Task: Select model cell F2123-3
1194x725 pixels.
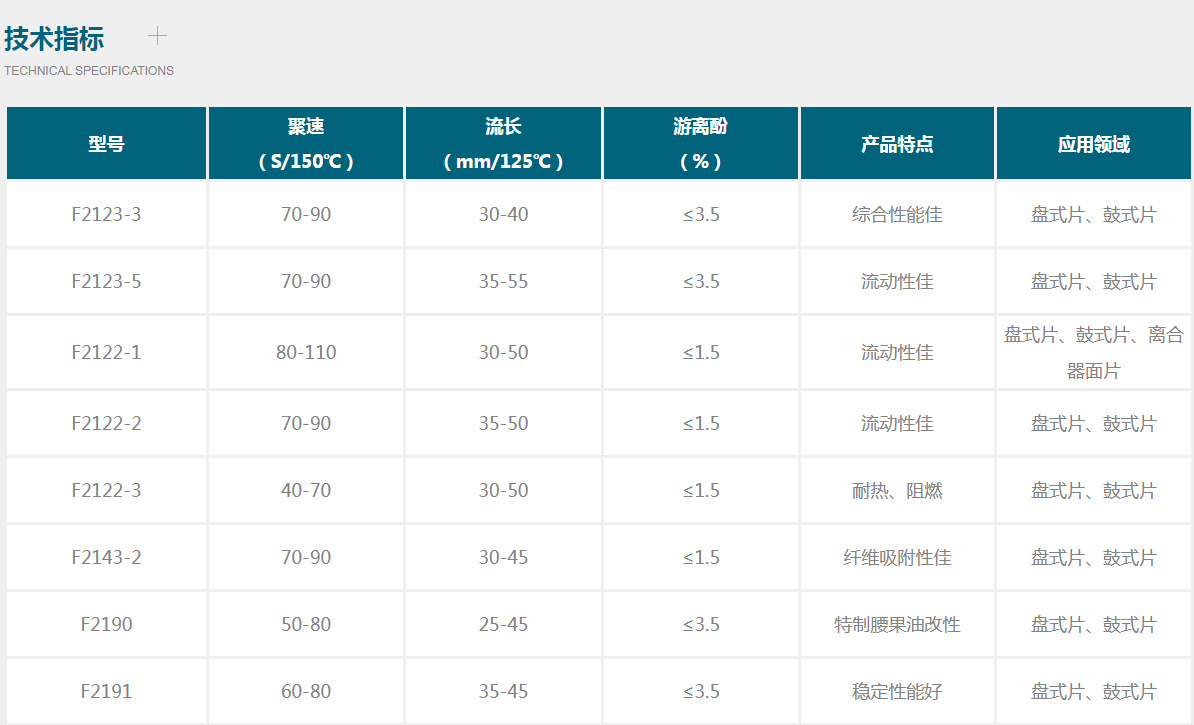Action: click(x=107, y=214)
